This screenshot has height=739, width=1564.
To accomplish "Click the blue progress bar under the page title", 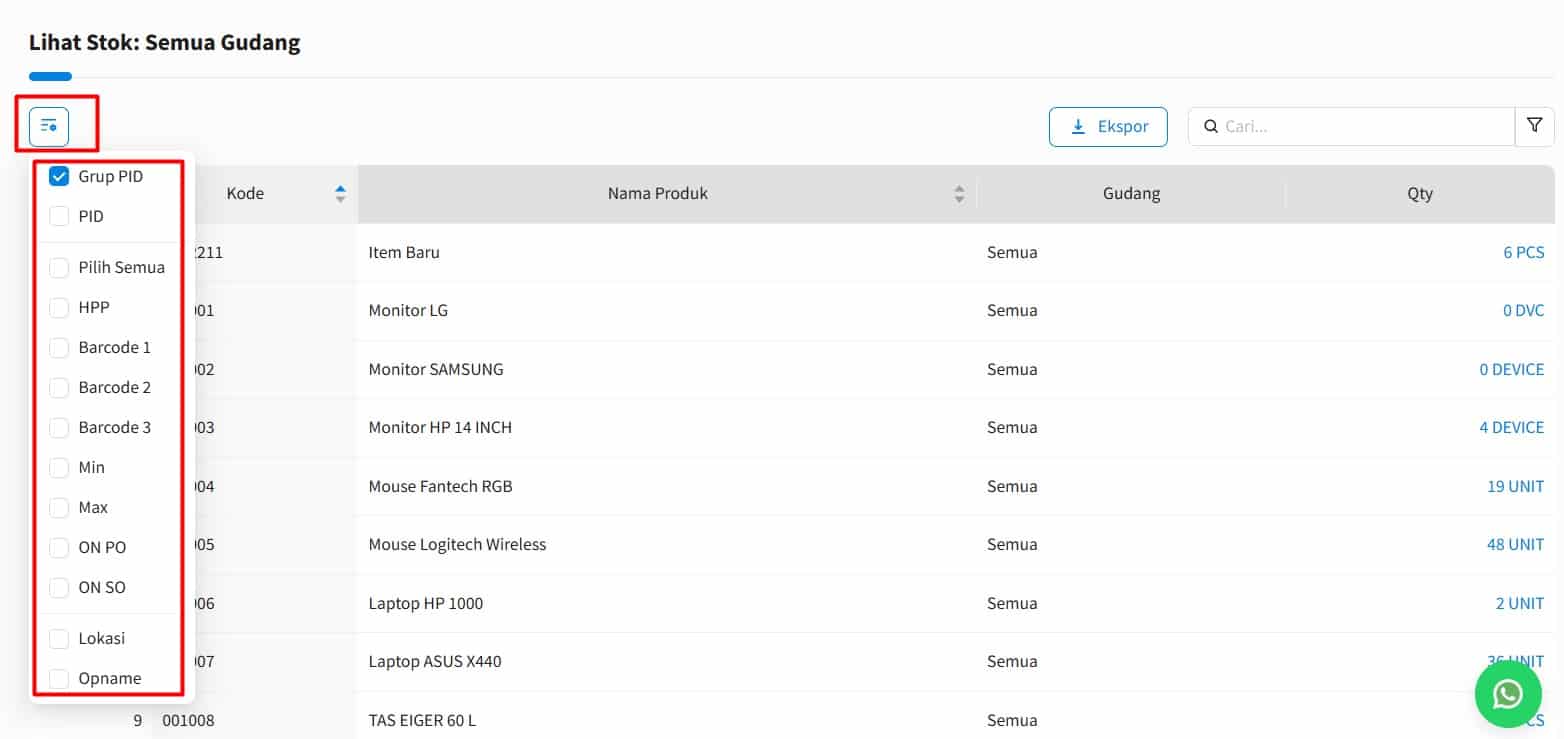I will [x=50, y=76].
